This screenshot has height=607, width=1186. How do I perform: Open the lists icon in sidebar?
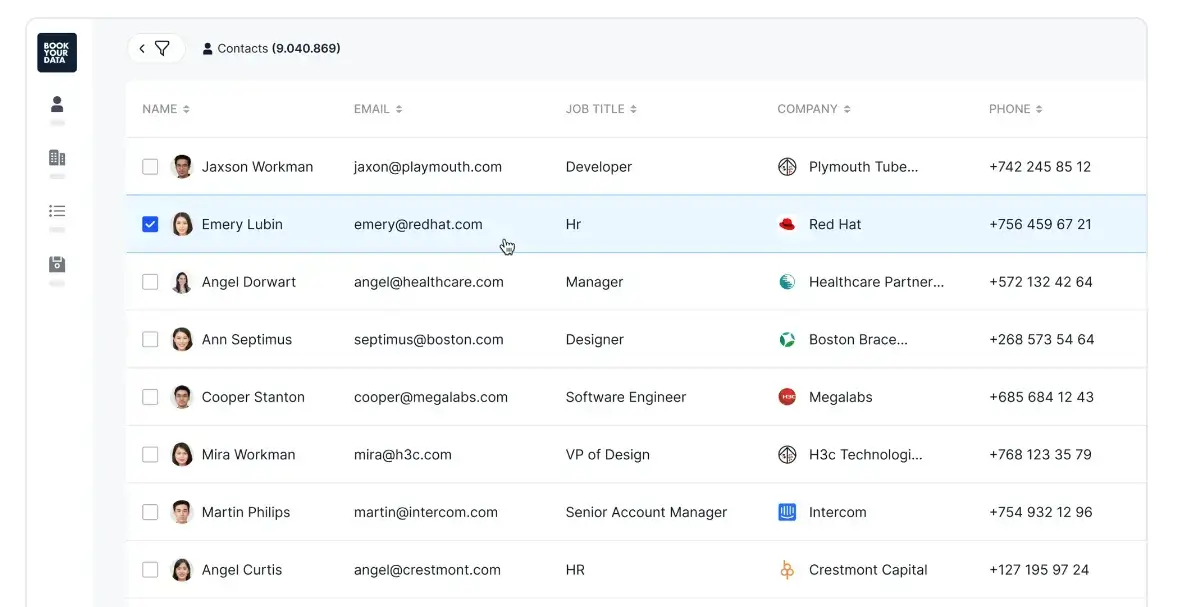57,211
